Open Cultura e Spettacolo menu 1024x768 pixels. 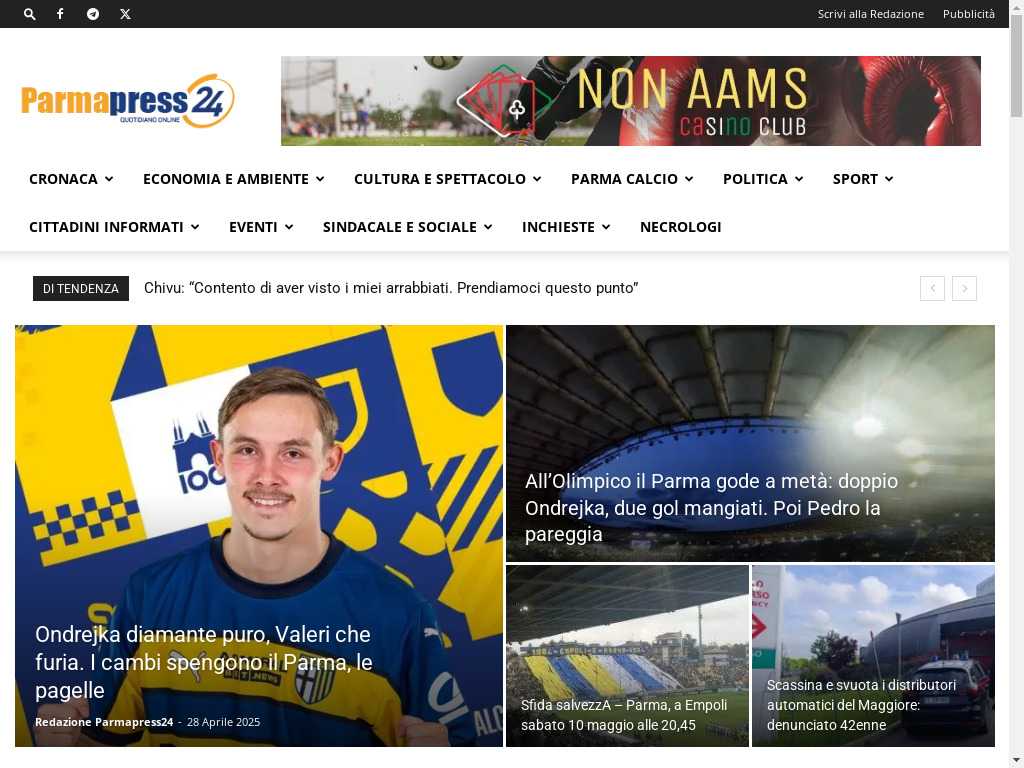447,179
